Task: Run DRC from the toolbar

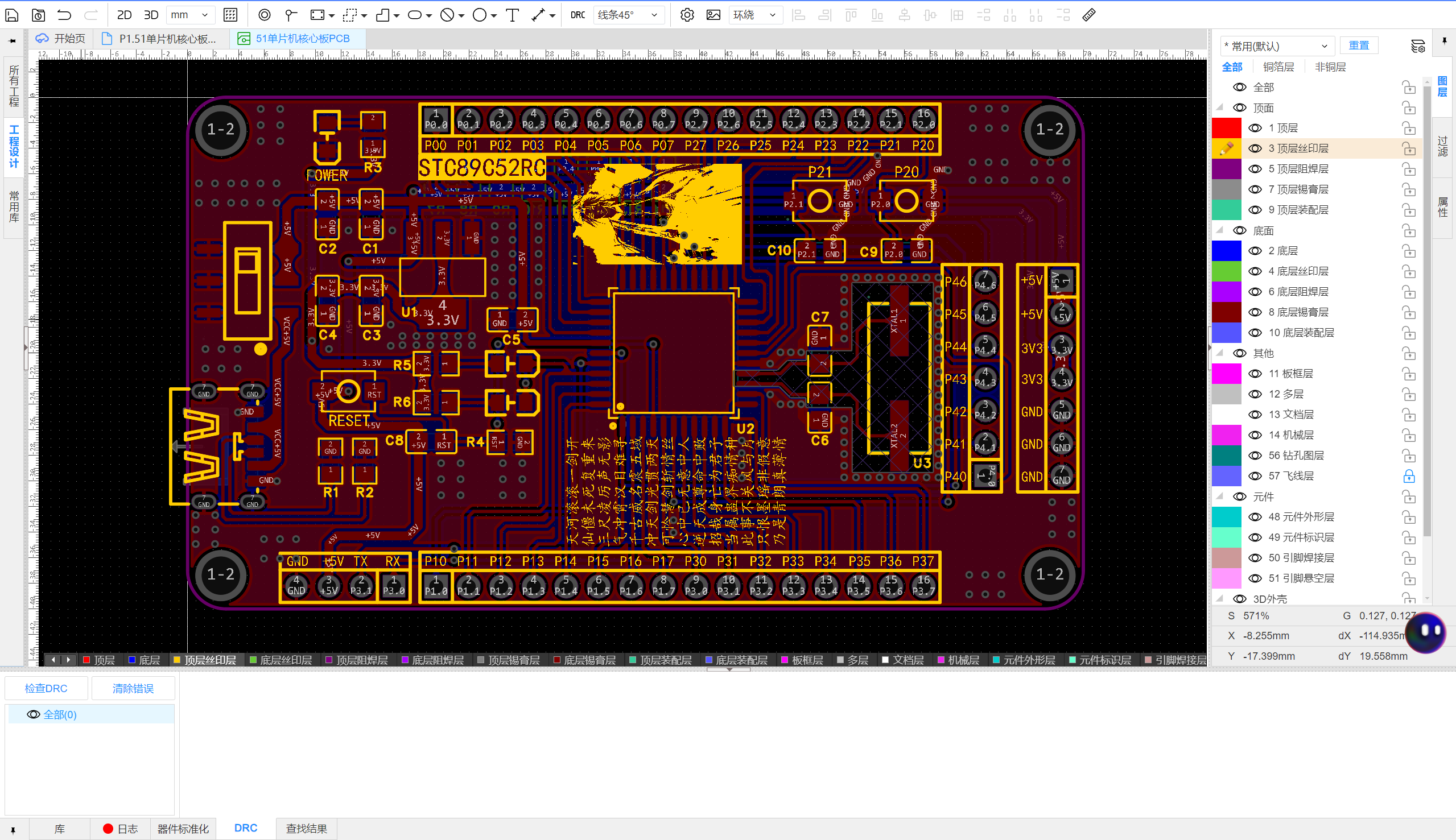Action: [578, 15]
